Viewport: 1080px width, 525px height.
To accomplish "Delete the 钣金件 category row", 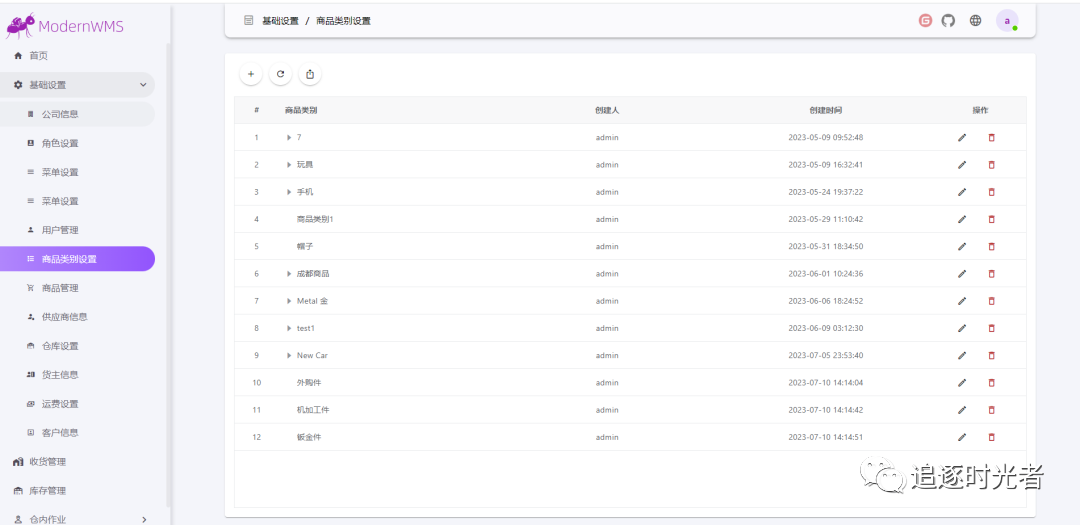I will click(992, 437).
